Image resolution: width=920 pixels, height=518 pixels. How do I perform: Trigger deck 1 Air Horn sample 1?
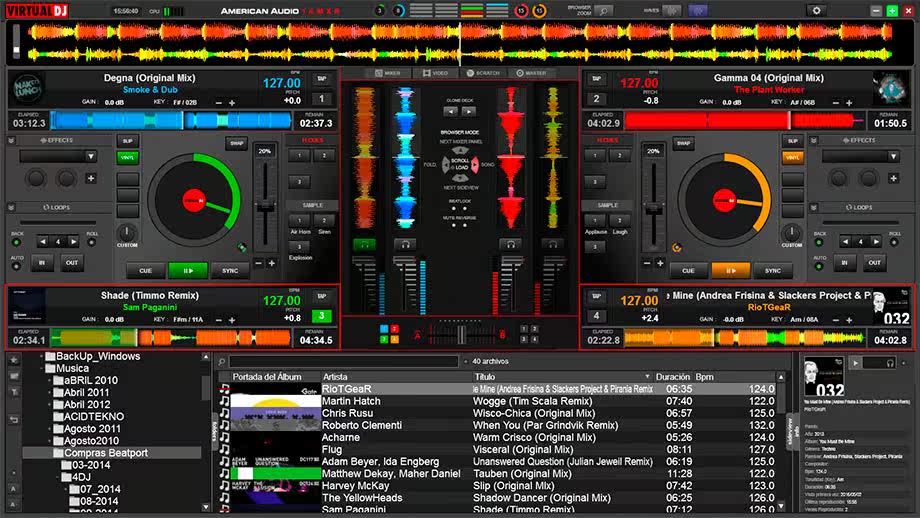click(x=299, y=221)
